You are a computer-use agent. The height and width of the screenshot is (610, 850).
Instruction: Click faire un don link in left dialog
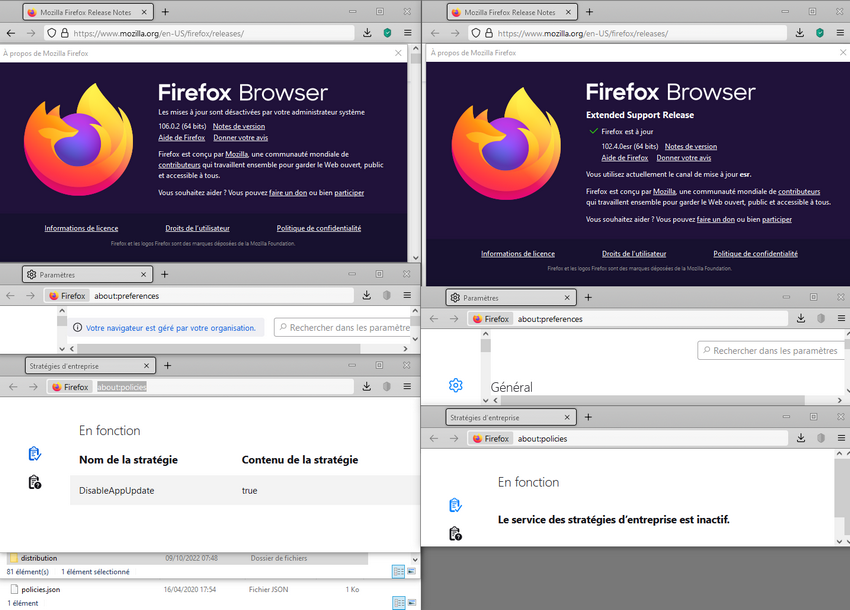(x=288, y=192)
